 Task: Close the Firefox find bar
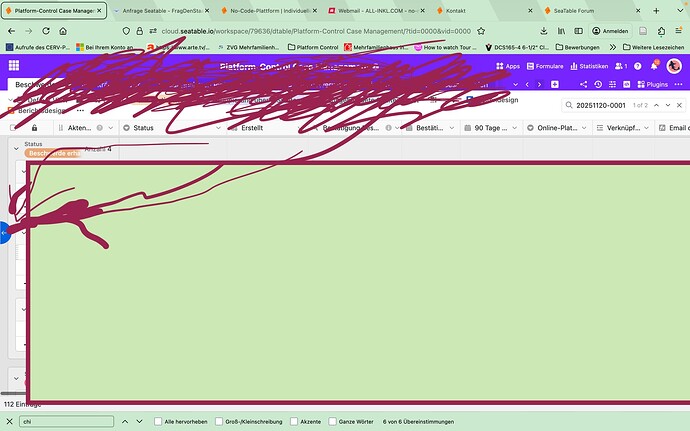(9, 421)
